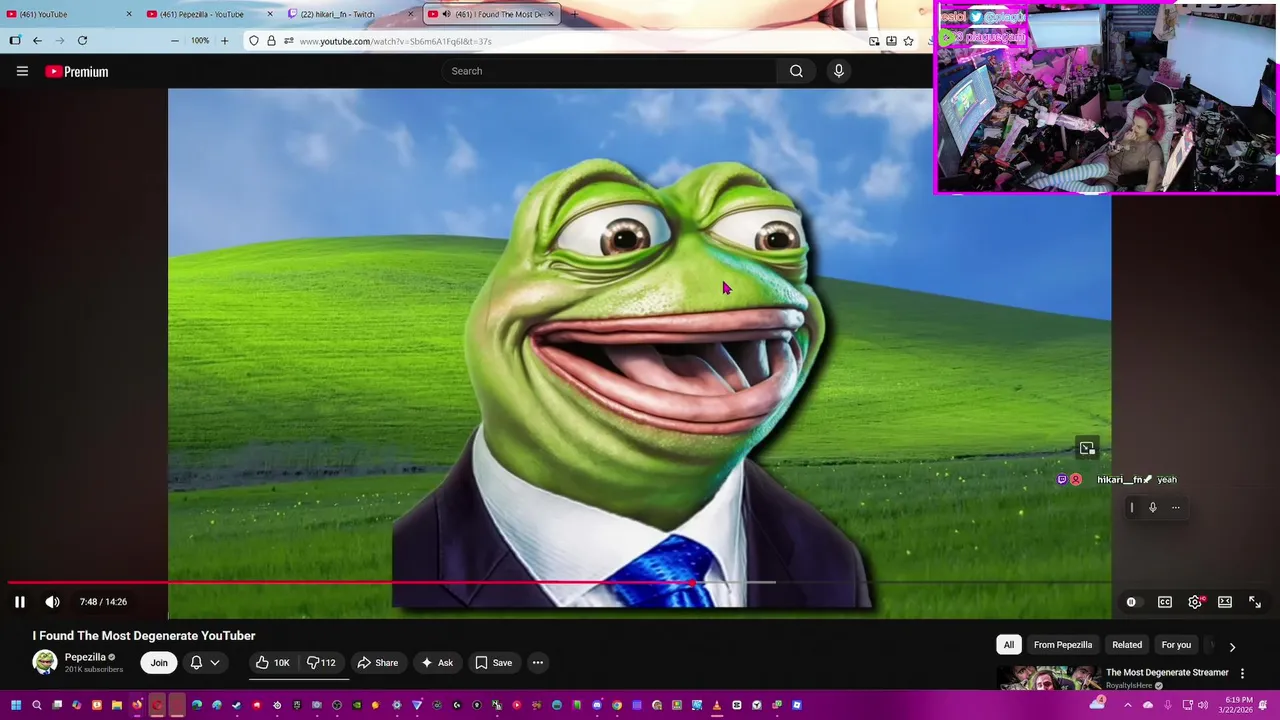1280x720 pixels.
Task: Click the system tray volume icon
Action: pos(1203,705)
